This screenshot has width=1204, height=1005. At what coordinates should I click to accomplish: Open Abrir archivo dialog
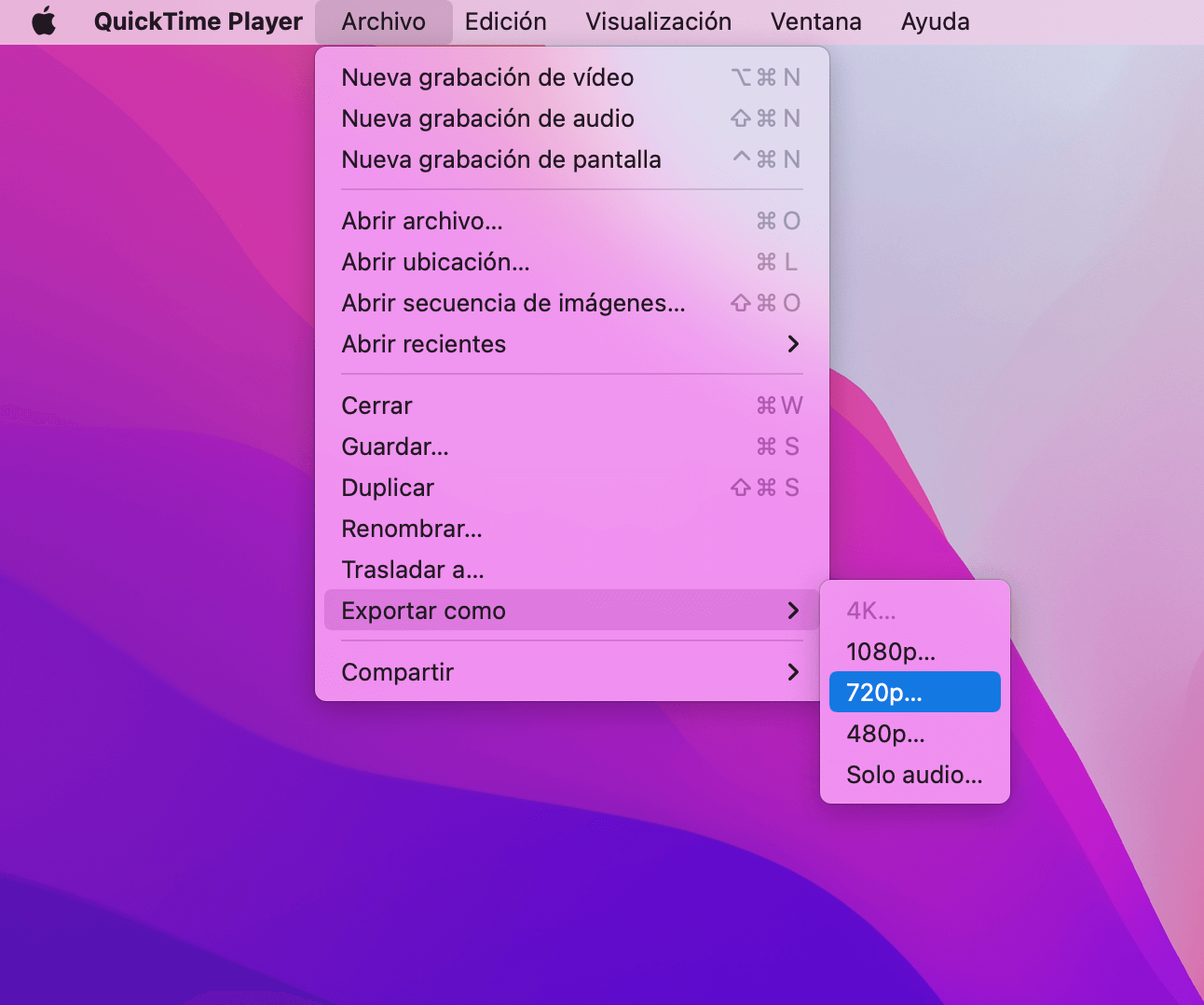pyautogui.click(x=421, y=221)
